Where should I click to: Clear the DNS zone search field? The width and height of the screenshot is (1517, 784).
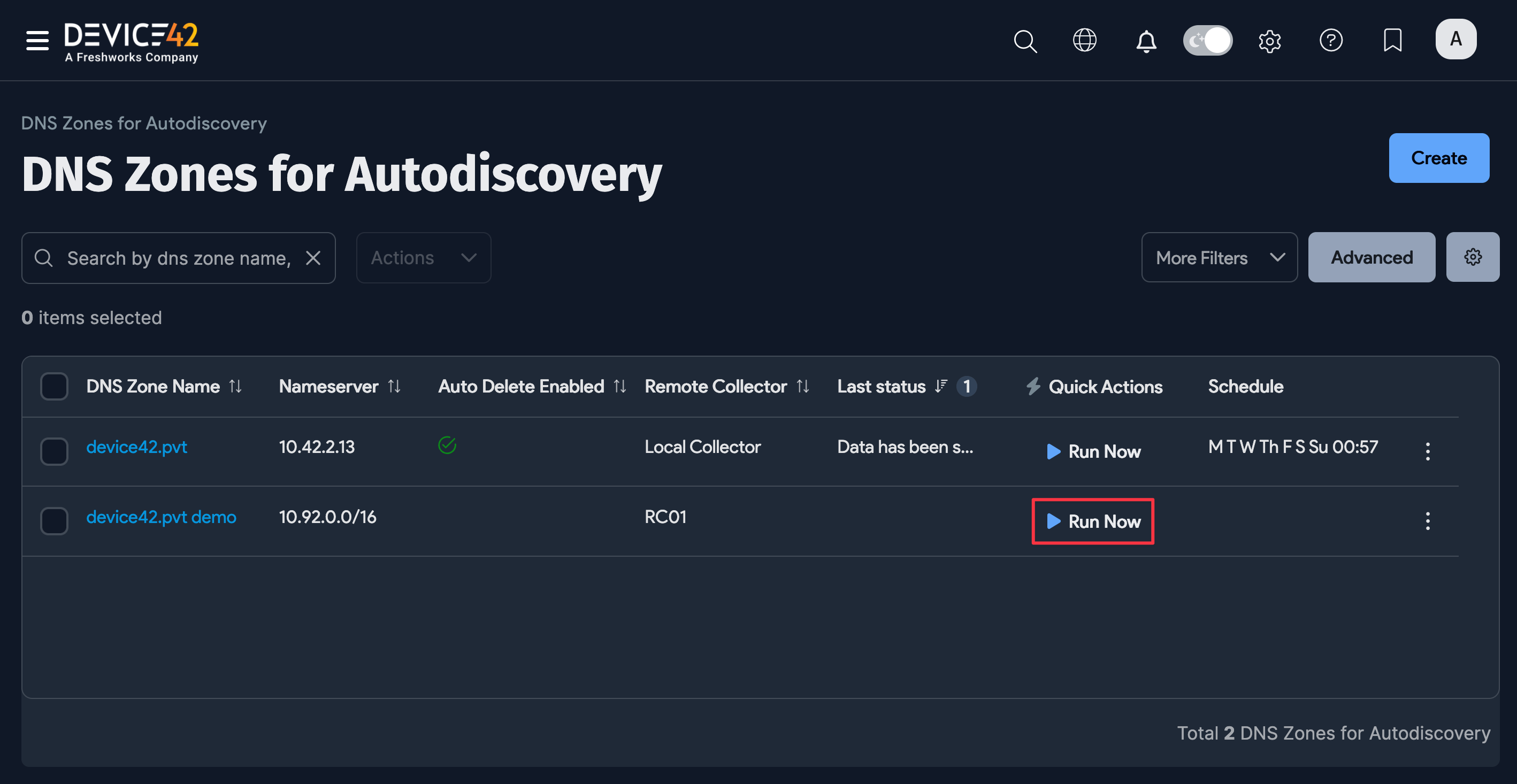coord(313,257)
